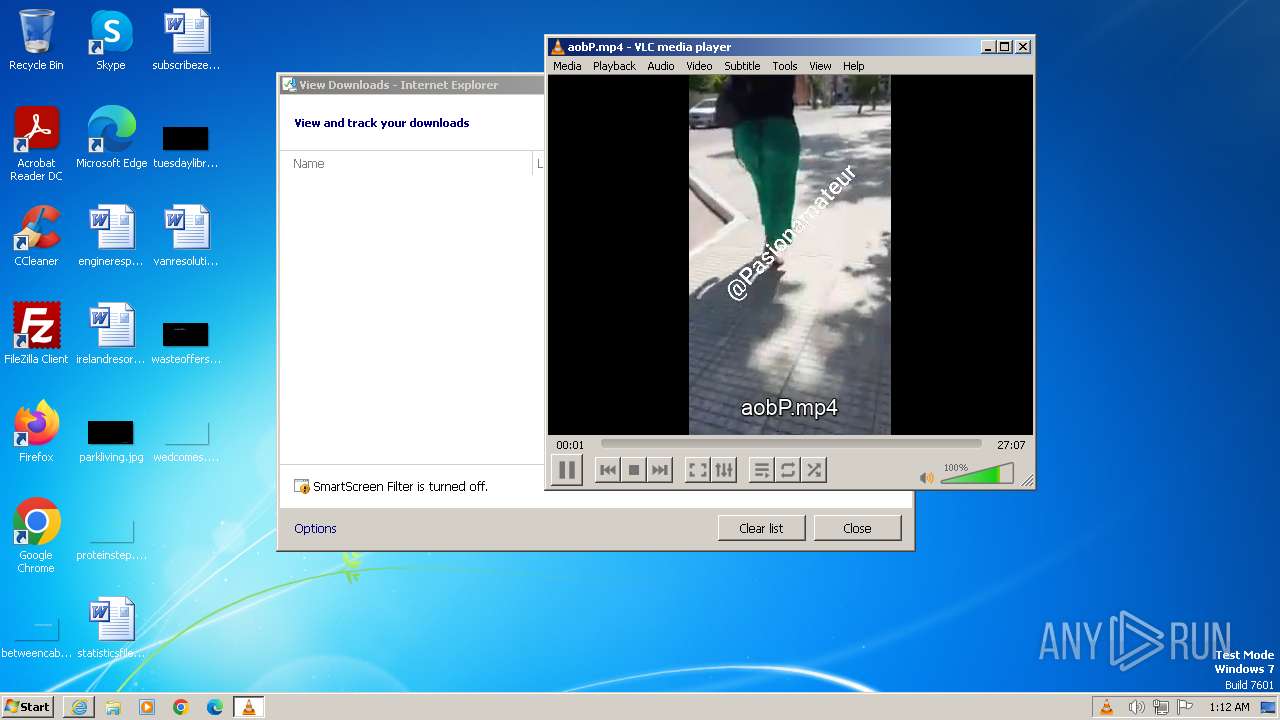Open the VLC View menu
This screenshot has height=720, width=1280.
pos(820,66)
